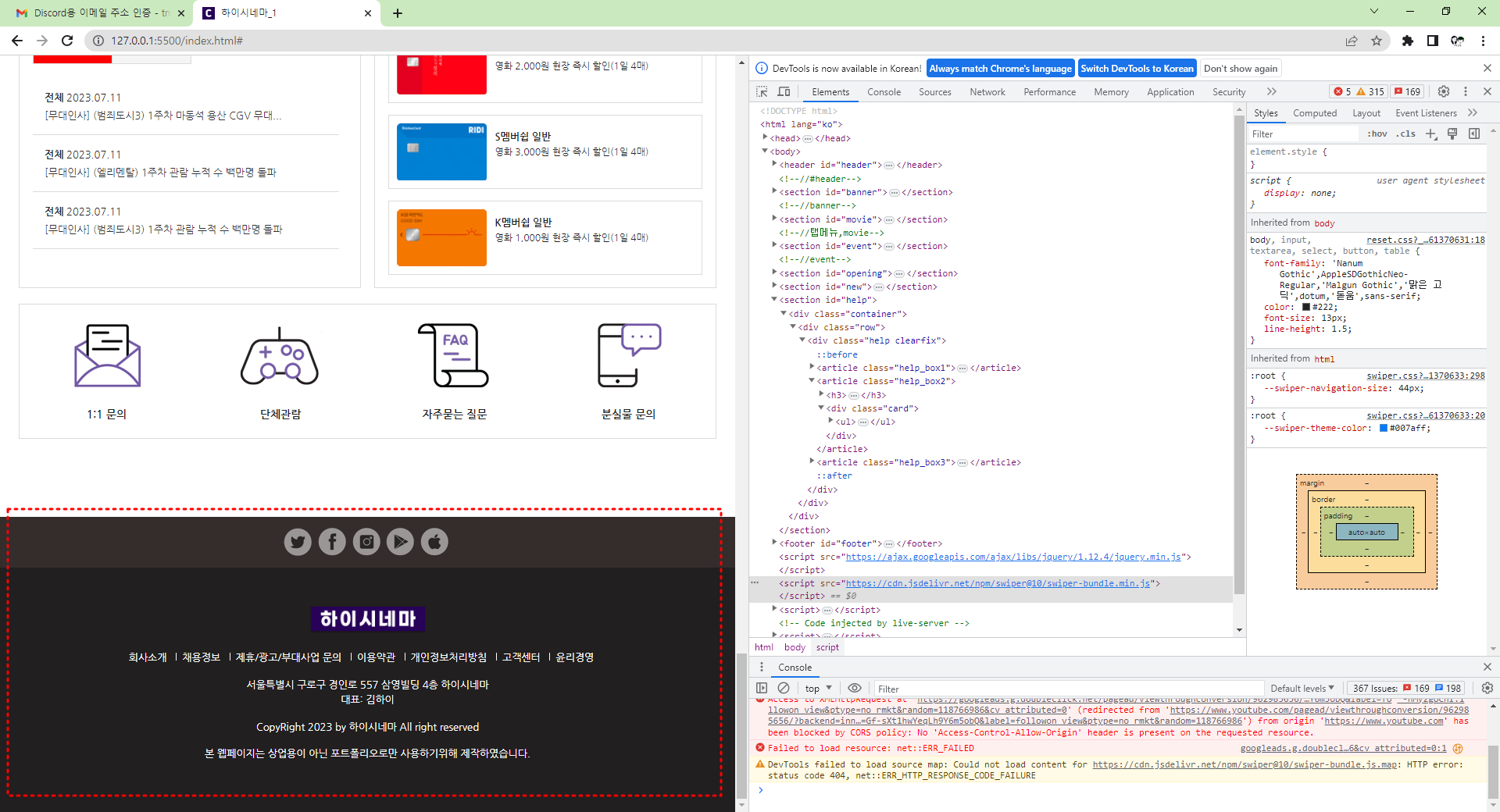The image size is (1500, 812).
Task: Close the Console drawer
Action: pyautogui.click(x=1487, y=667)
